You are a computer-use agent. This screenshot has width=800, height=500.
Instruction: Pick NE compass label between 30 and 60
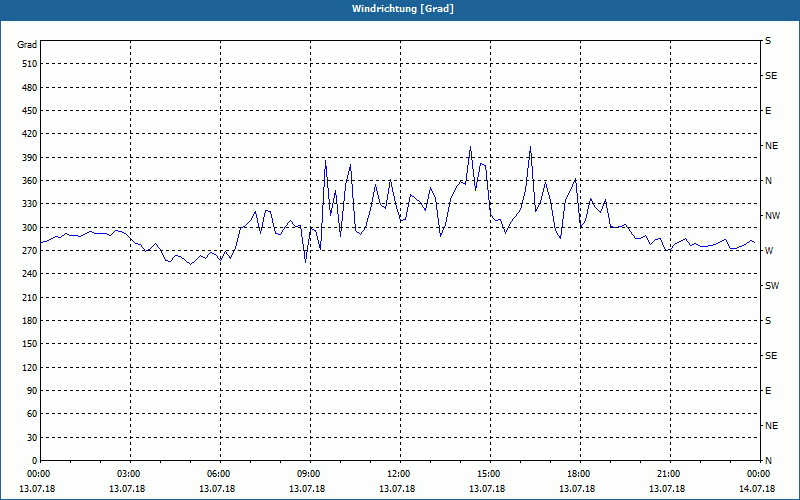(x=772, y=426)
